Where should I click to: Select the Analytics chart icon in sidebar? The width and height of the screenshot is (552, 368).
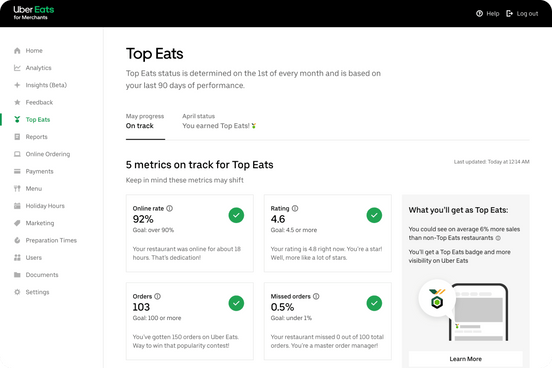point(17,68)
